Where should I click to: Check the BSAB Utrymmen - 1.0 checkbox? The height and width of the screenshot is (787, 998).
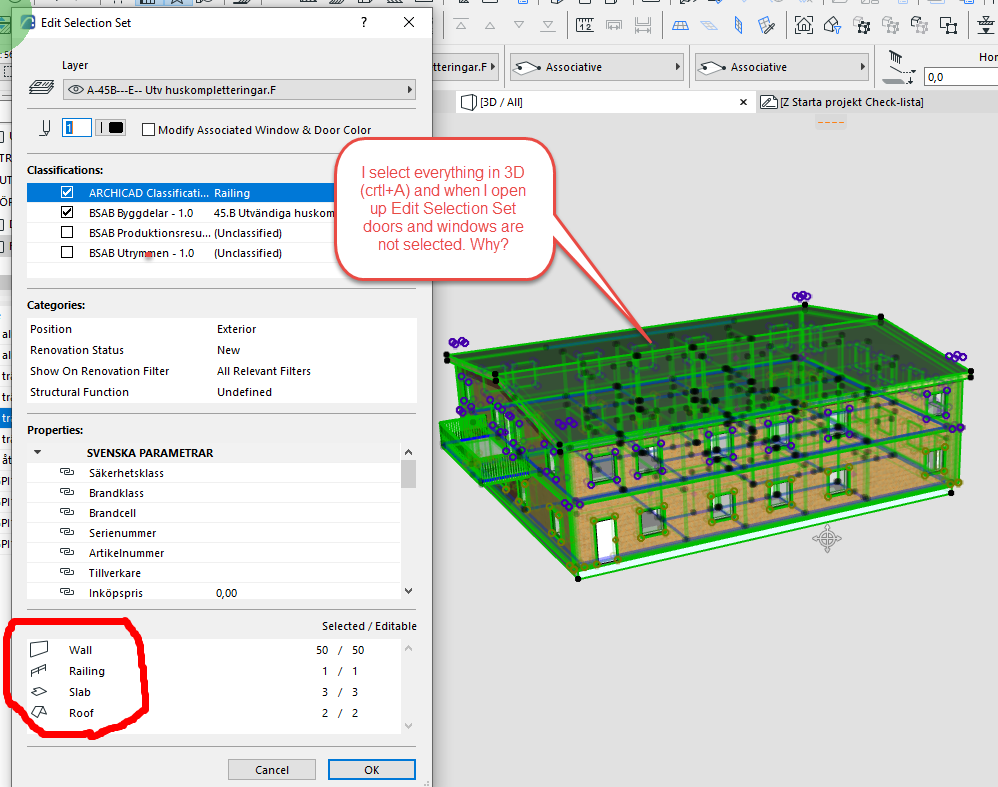click(x=67, y=253)
